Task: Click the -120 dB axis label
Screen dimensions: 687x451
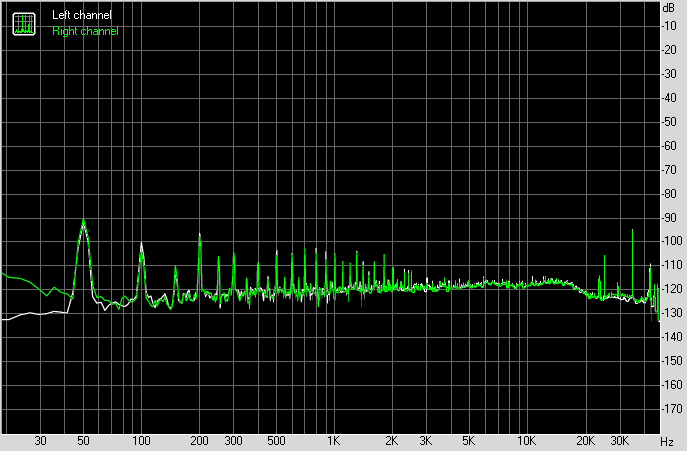Action: 672,289
